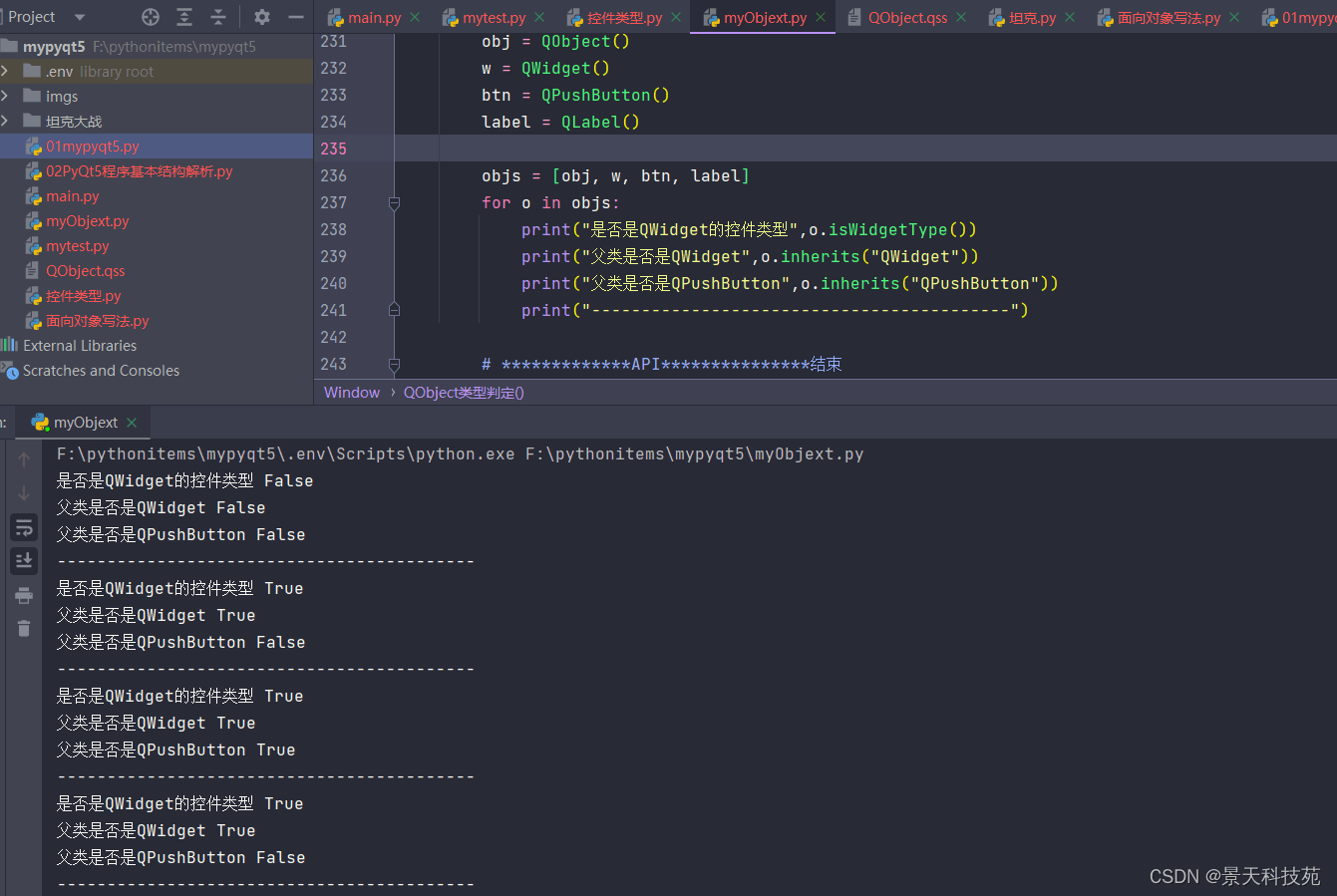Screen dimensions: 1337x896
Task: Click the Expand All icon in Project toolbar
Action: click(x=184, y=17)
